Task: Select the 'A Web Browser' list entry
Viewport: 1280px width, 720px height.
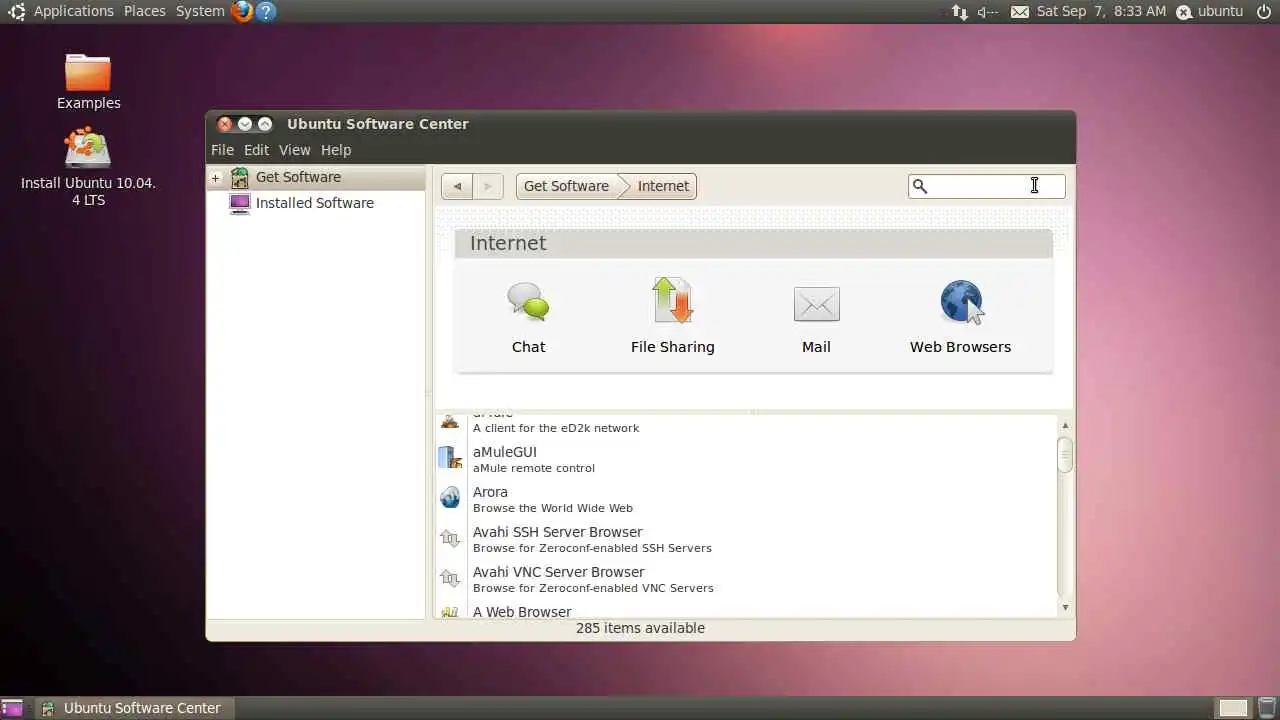Action: [522, 611]
